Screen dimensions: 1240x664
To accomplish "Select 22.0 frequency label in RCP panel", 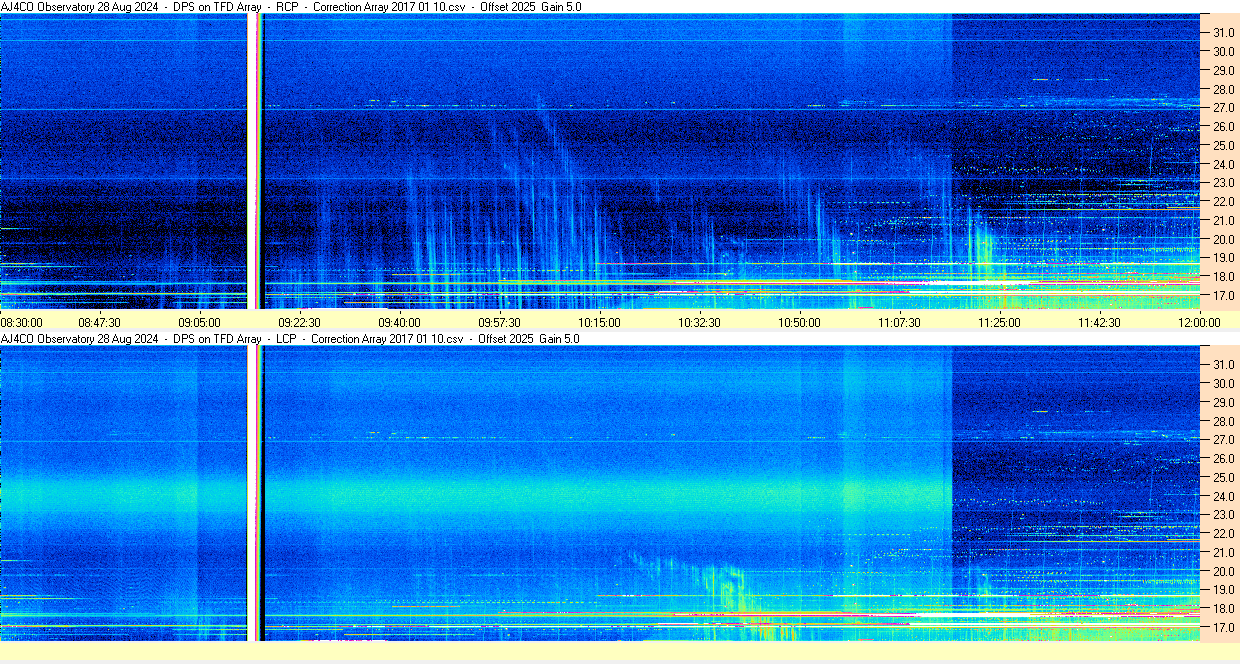I will point(1223,202).
